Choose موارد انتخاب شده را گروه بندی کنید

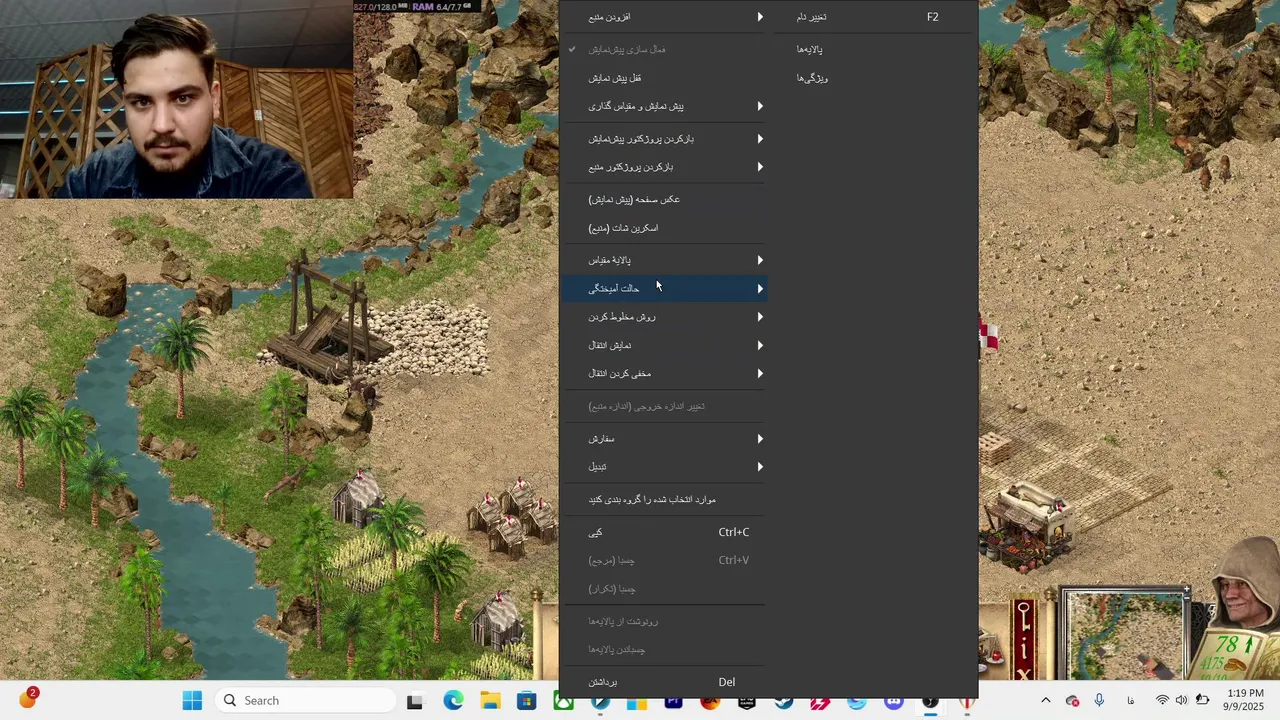(x=665, y=499)
